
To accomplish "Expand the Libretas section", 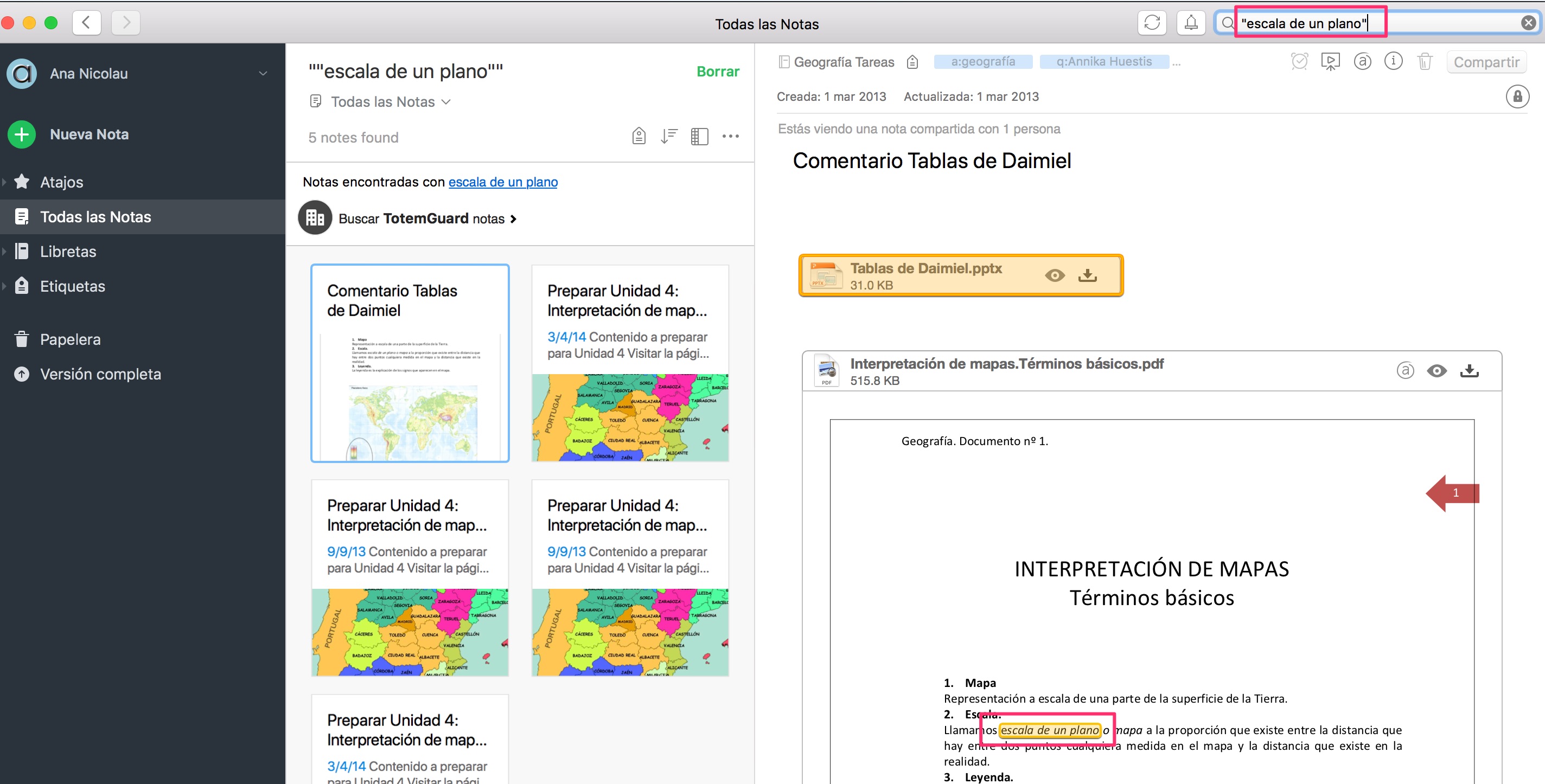I will 4,251.
